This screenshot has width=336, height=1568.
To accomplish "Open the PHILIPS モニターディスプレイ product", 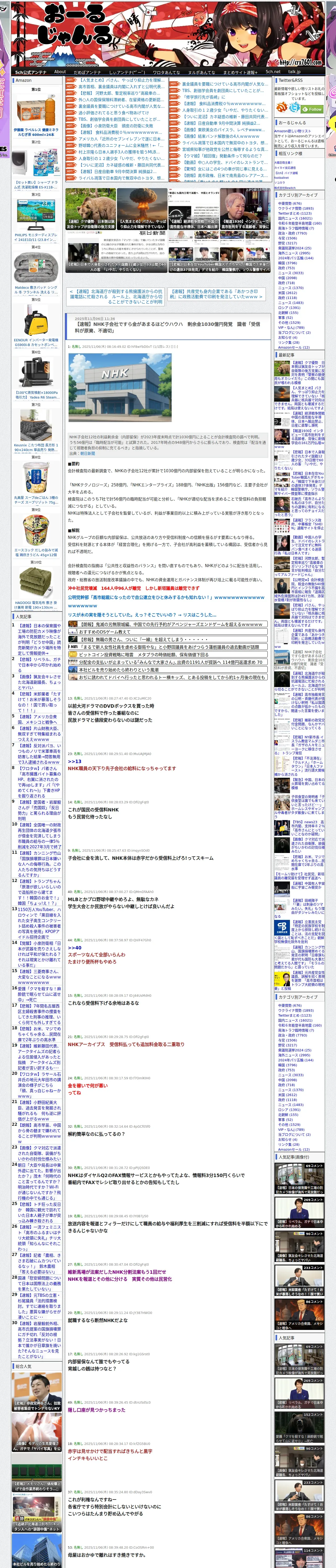I will click(x=36, y=237).
